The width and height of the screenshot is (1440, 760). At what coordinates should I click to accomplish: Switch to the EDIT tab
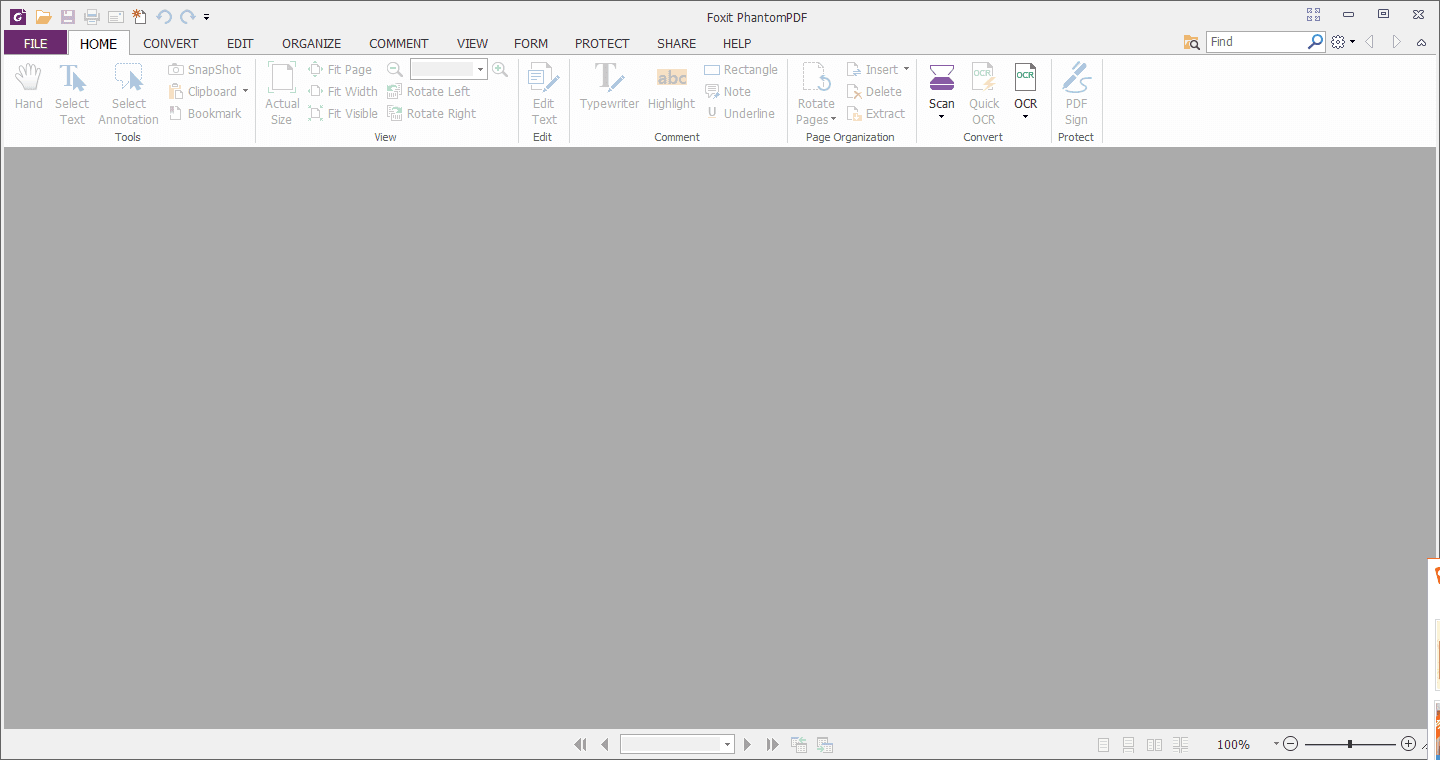coord(240,43)
